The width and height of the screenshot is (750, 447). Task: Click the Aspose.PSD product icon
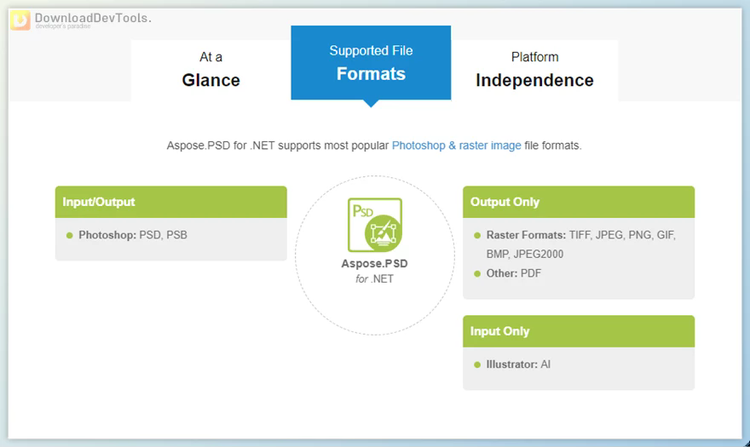(375, 225)
